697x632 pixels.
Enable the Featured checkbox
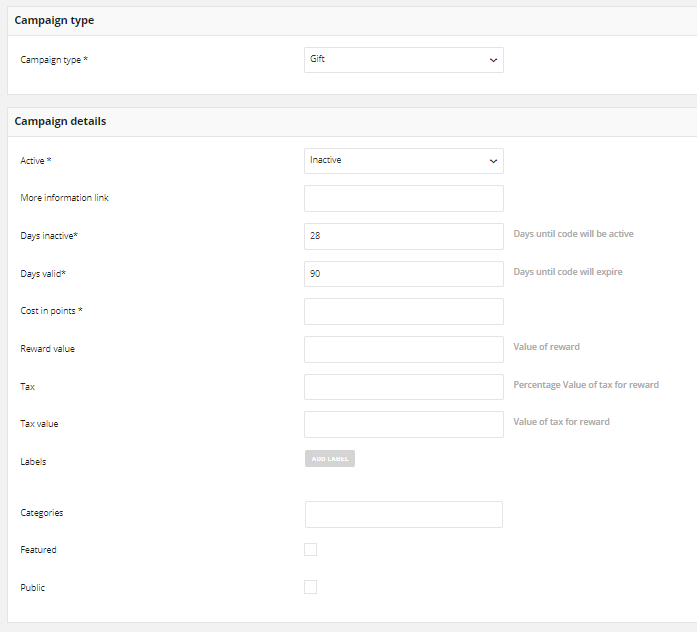[x=310, y=549]
